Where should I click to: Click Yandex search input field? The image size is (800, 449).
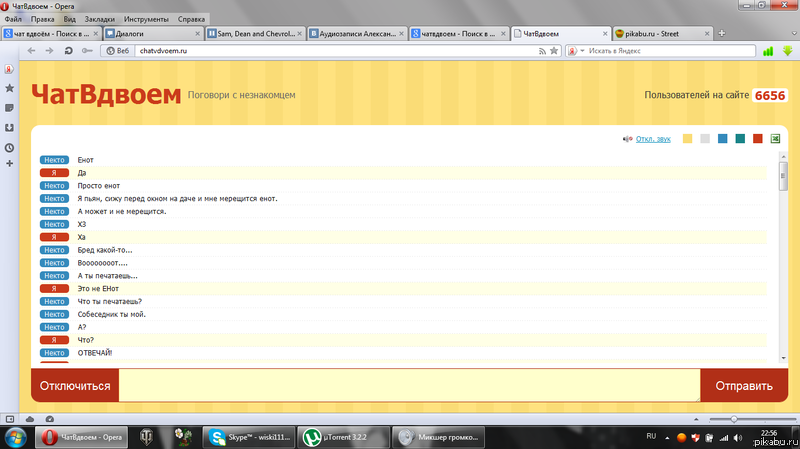coord(670,51)
